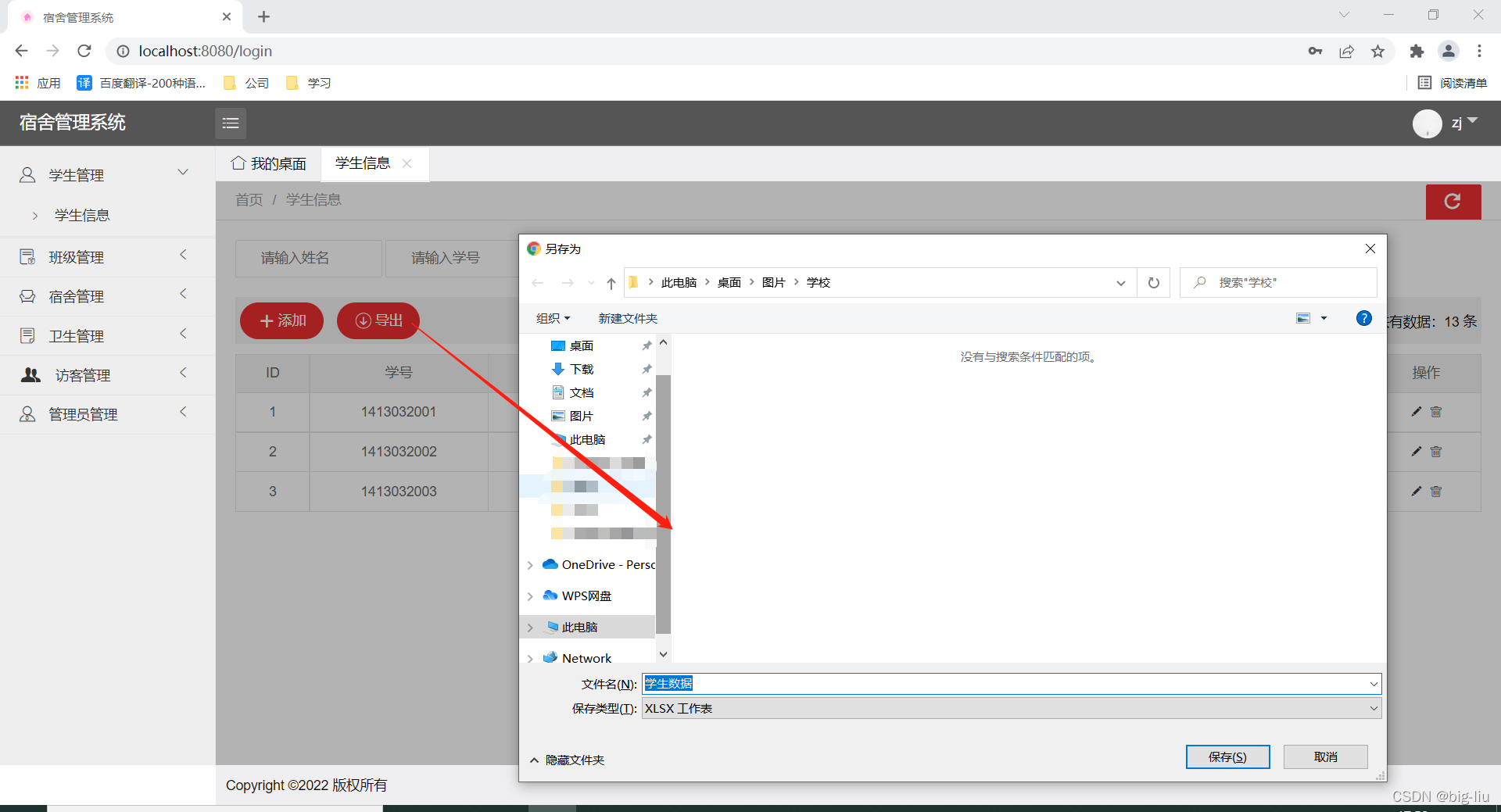1501x812 pixels.
Task: Open the extensions puzzle icon
Action: click(1417, 51)
